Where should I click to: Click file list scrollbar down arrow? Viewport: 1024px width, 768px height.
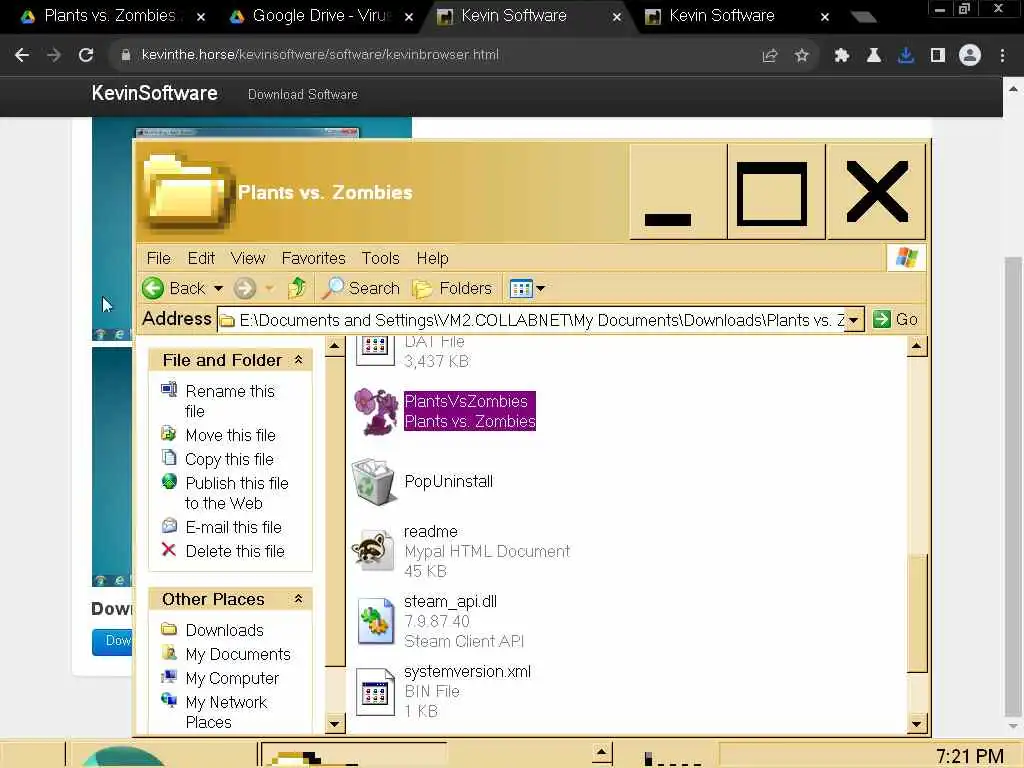pos(917,723)
